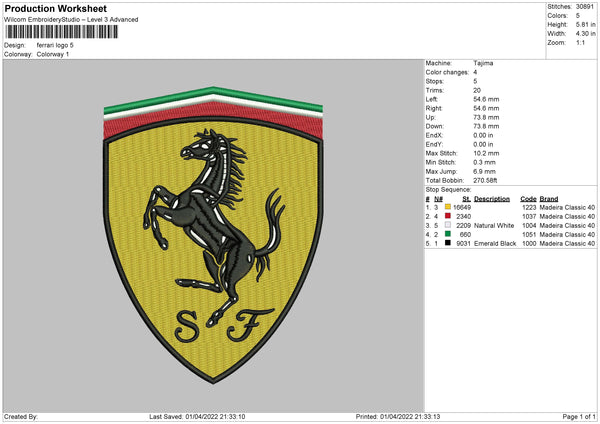The width and height of the screenshot is (600, 424).
Task: Click the 'Natural White' description
Action: pyautogui.click(x=494, y=226)
